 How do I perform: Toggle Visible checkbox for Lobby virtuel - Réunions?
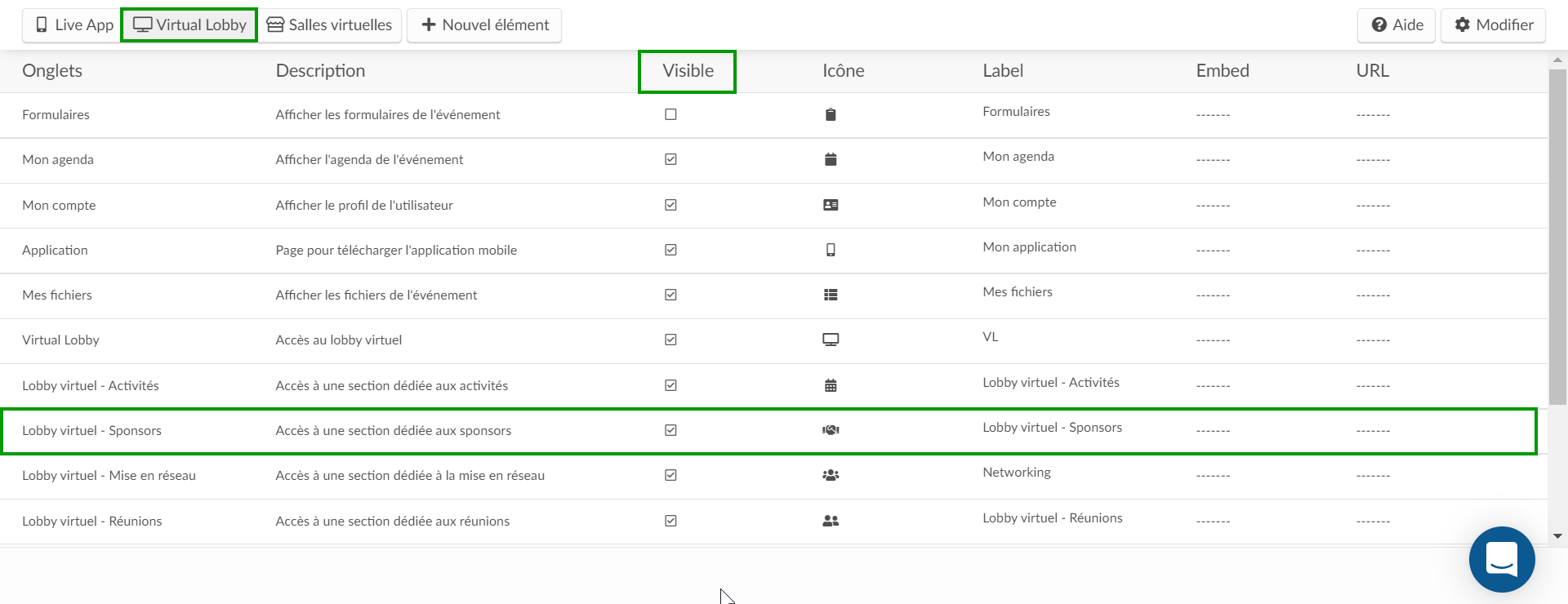coord(670,521)
